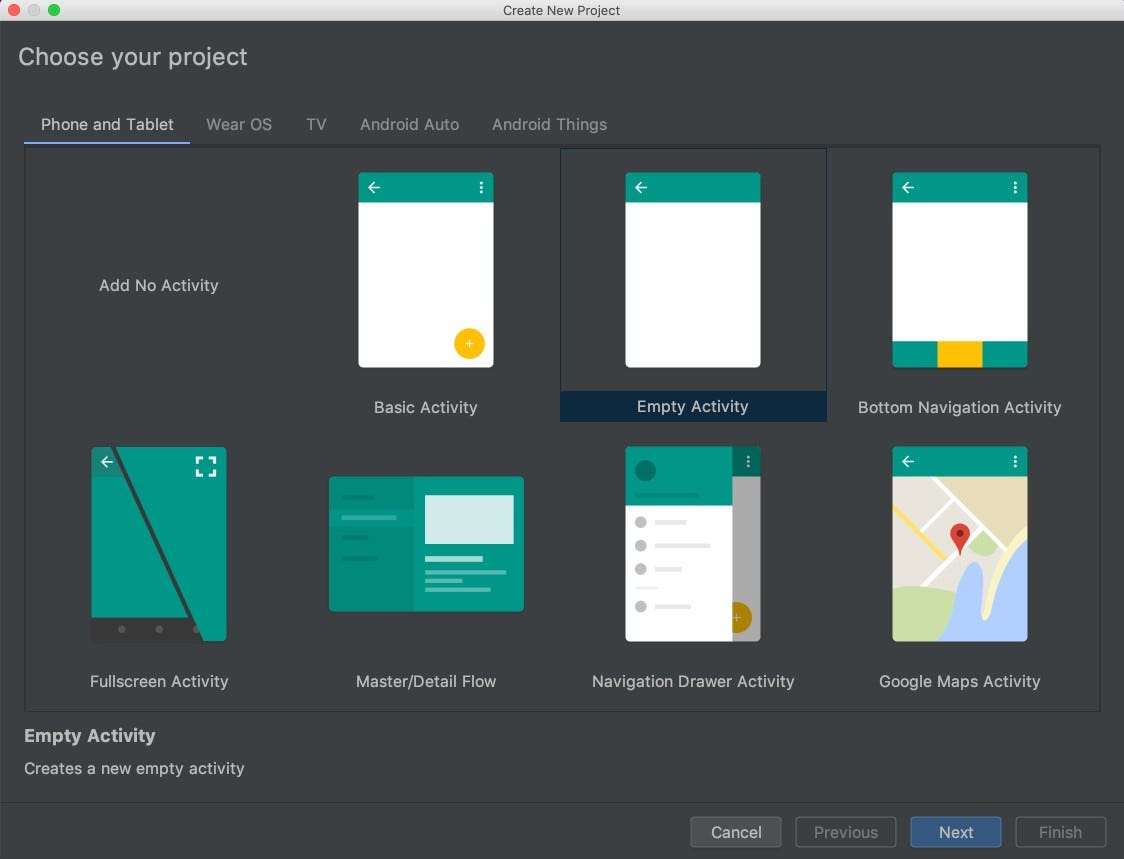
Task: Click the Master/Detail Flow label
Action: pyautogui.click(x=426, y=681)
